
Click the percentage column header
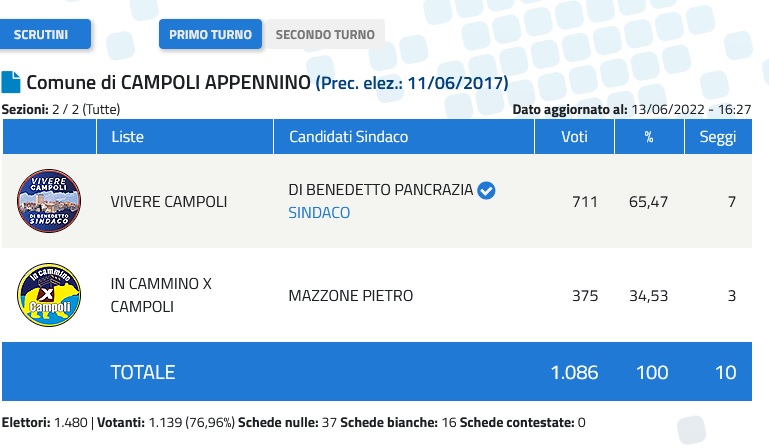coord(647,137)
